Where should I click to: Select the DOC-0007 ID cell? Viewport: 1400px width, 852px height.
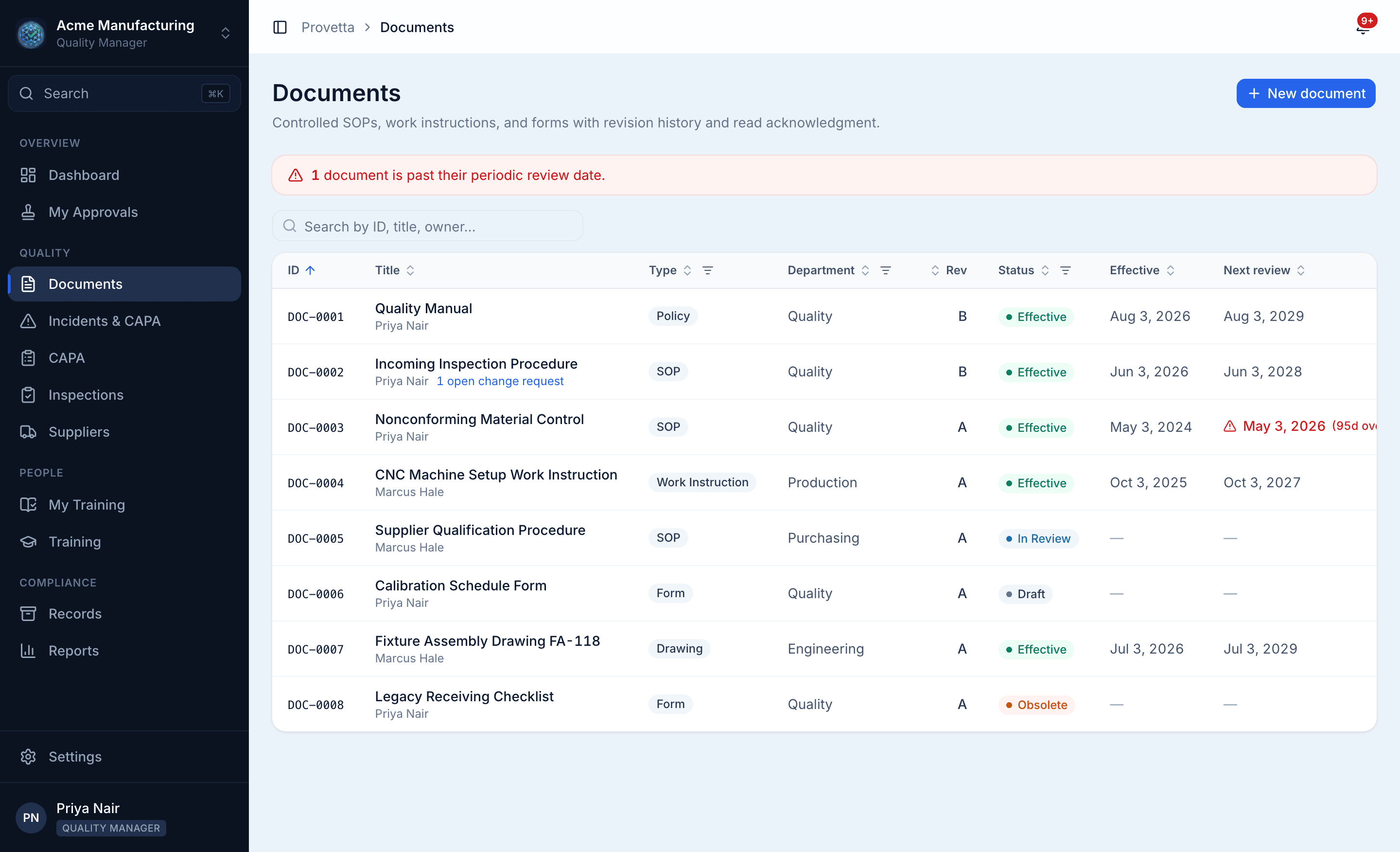click(x=315, y=650)
